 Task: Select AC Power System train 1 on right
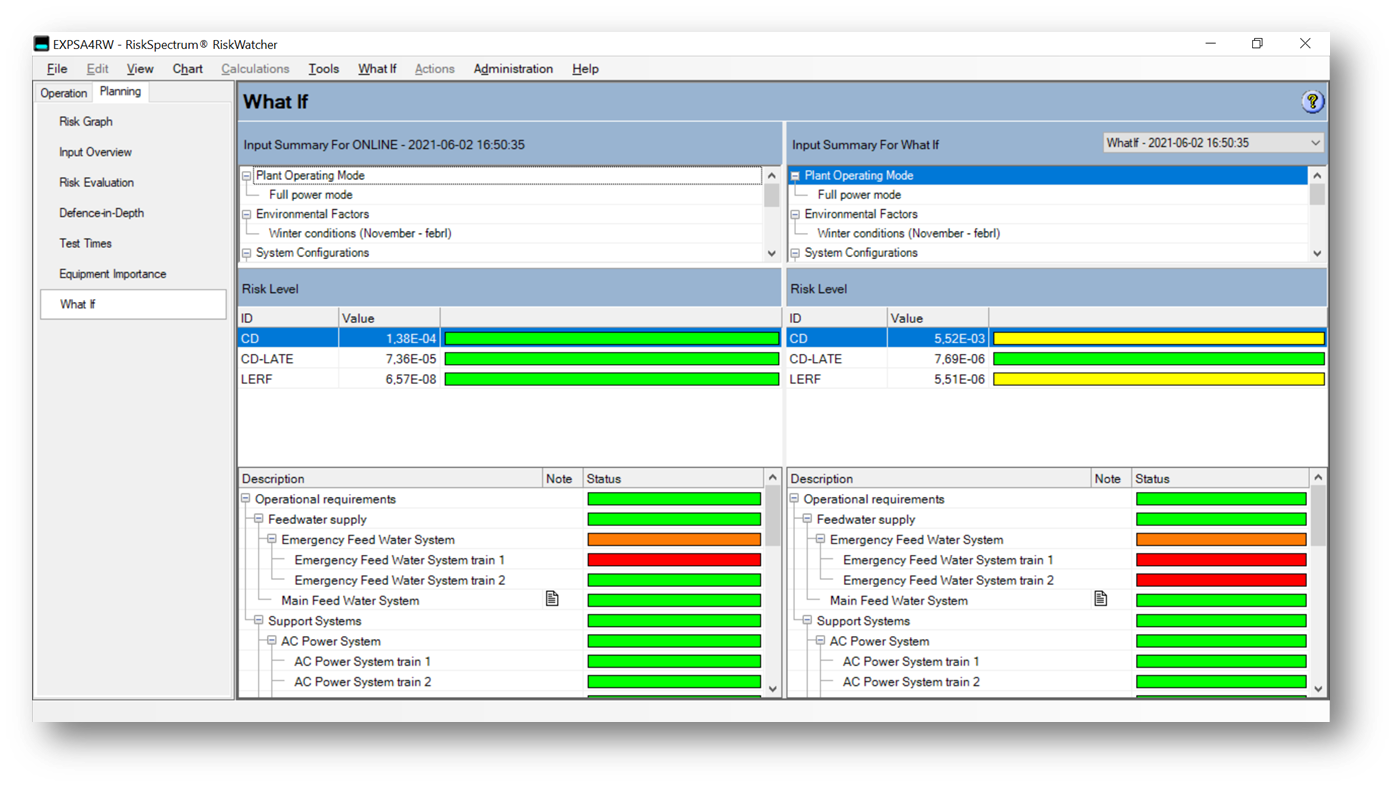[911, 661]
